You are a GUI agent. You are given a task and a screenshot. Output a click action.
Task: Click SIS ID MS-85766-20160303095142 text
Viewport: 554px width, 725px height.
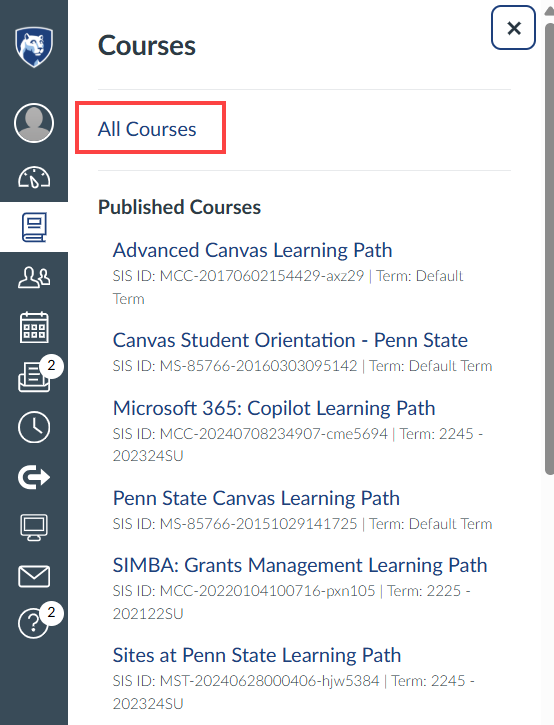[235, 366]
